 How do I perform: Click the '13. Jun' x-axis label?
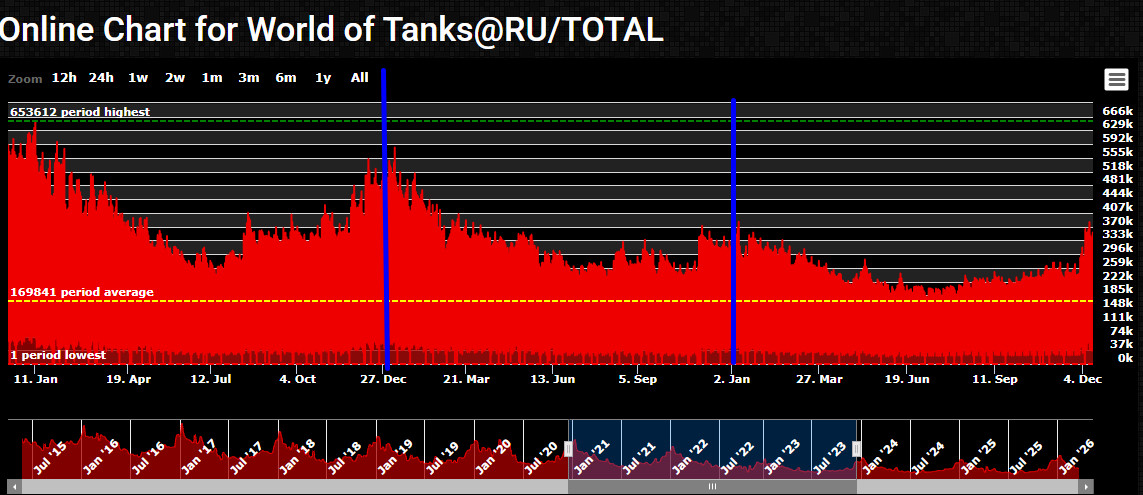pos(553,379)
